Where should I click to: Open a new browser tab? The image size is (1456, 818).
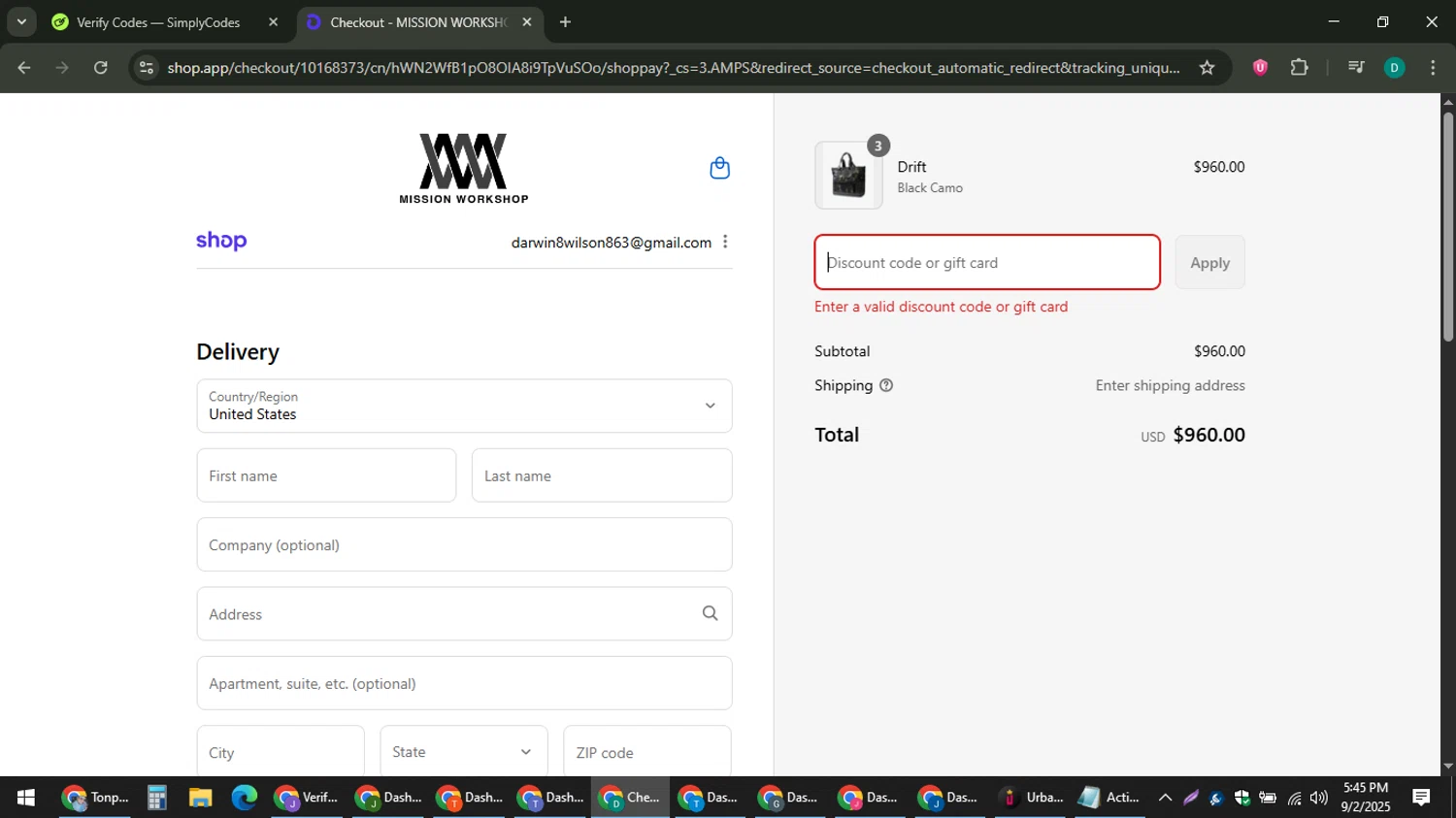565,21
